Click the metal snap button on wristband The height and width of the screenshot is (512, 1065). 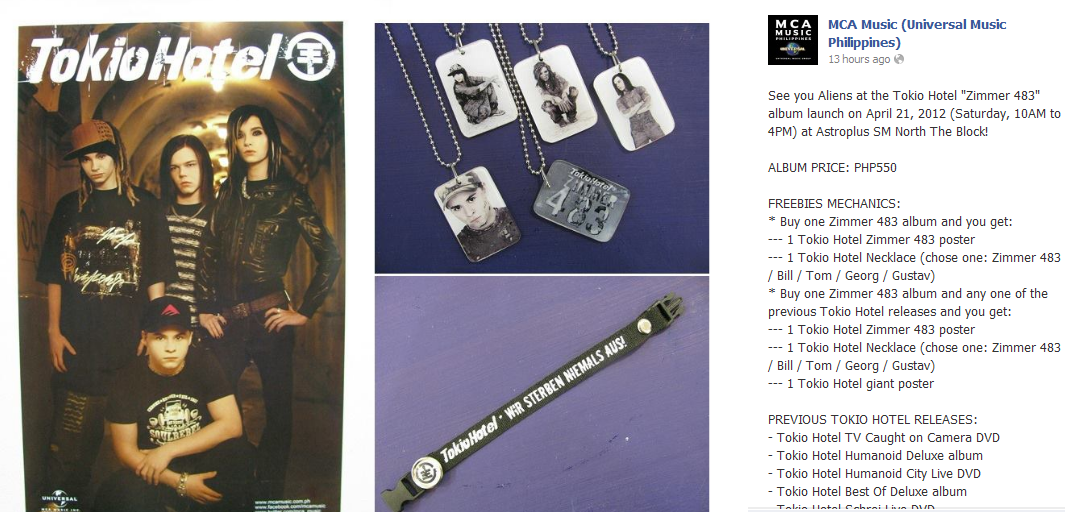[643, 327]
